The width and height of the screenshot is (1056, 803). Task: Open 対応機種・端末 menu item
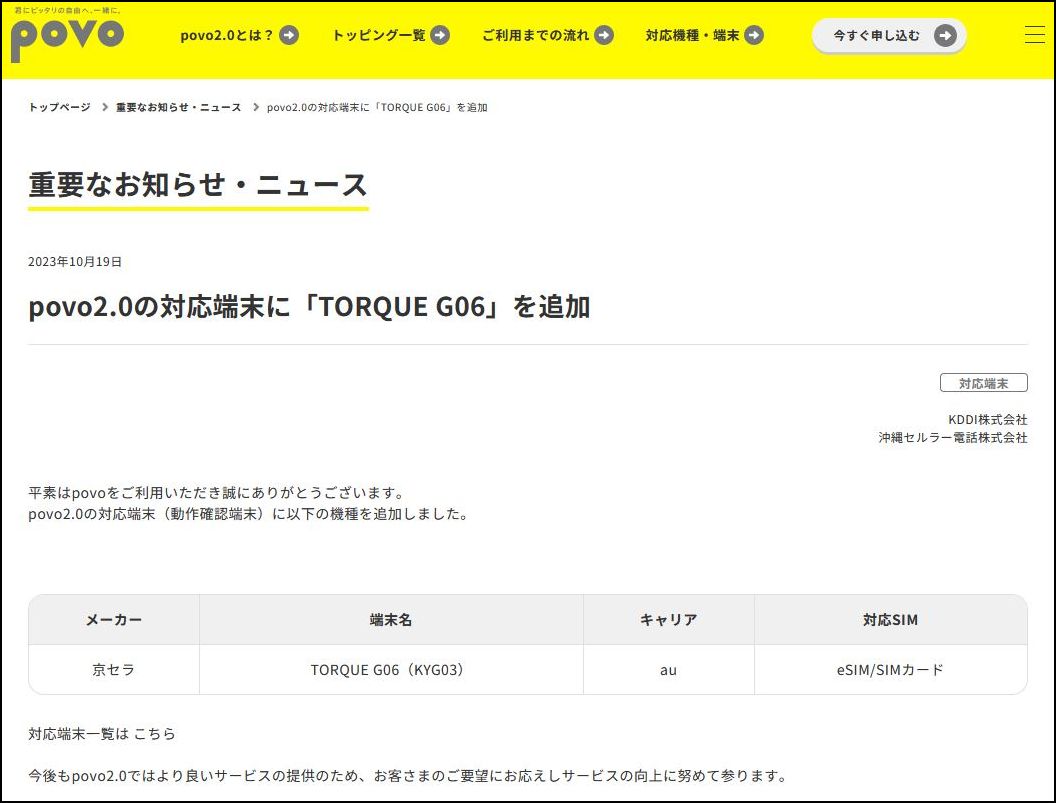coord(704,35)
